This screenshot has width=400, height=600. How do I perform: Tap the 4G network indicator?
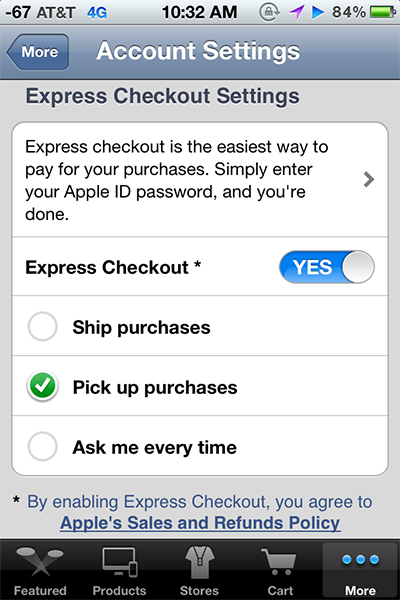click(x=97, y=13)
